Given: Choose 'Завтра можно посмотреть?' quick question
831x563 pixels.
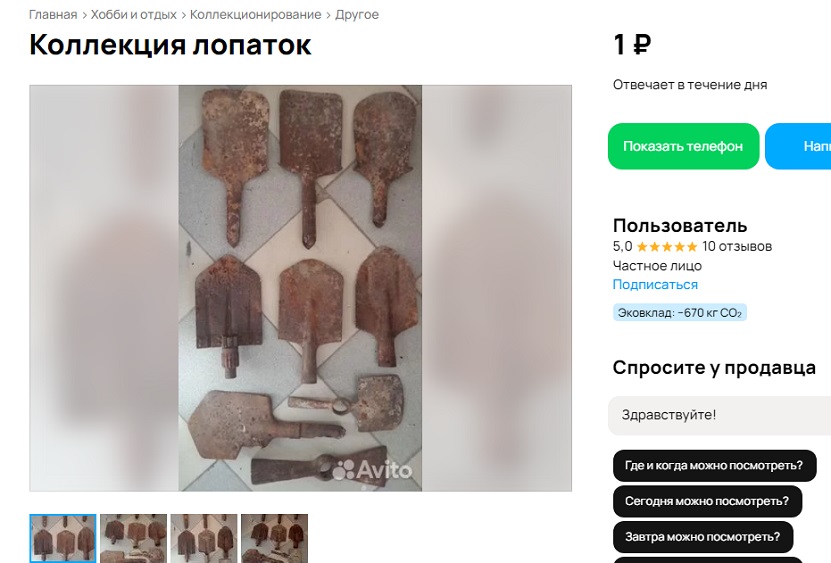Looking at the screenshot, I should pos(703,537).
